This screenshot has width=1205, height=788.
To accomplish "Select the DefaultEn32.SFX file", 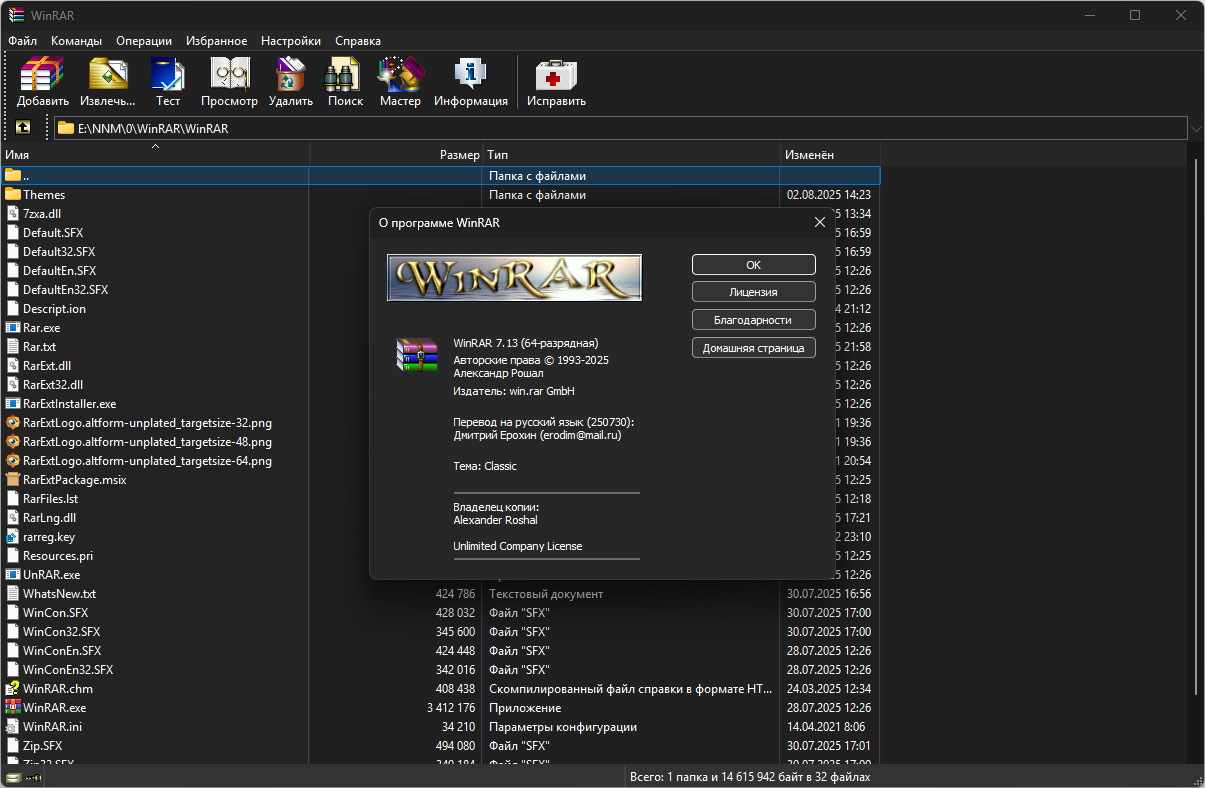I will coord(65,289).
